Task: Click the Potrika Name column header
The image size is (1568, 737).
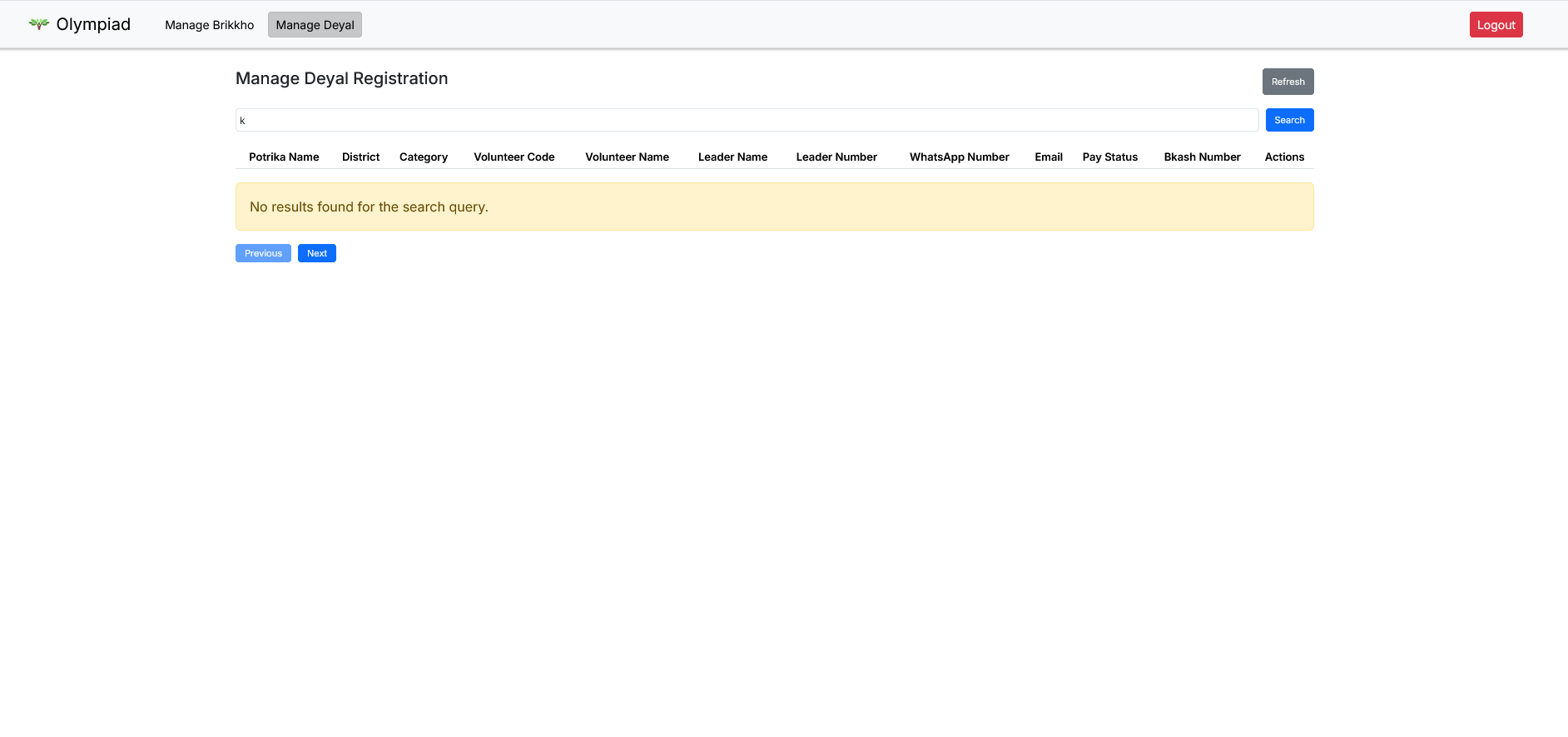Action: pyautogui.click(x=284, y=157)
